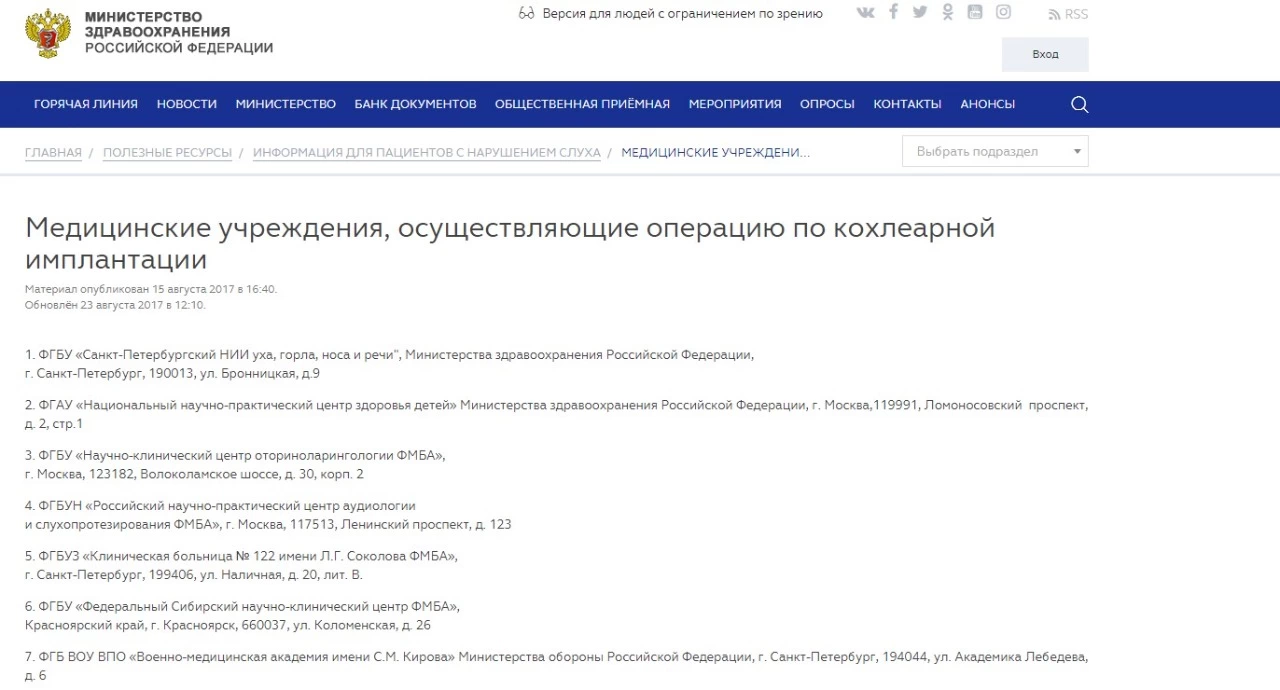The width and height of the screenshot is (1280, 690).
Task: Go to Главная breadcrumb link
Action: point(53,152)
